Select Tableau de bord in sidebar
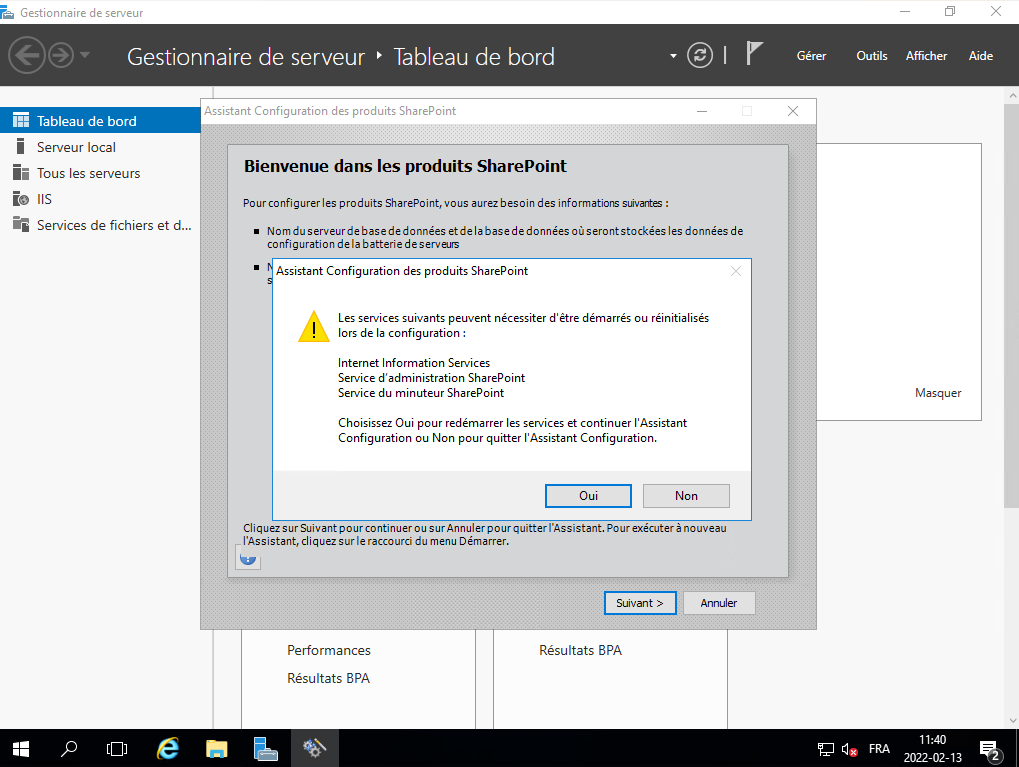1019x767 pixels. point(100,121)
